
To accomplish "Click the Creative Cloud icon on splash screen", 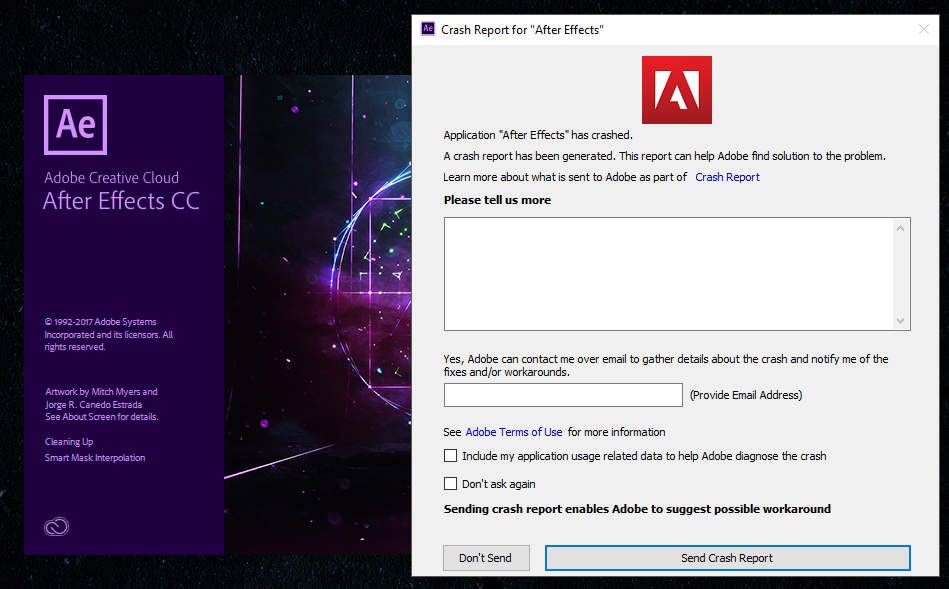I will 56,527.
